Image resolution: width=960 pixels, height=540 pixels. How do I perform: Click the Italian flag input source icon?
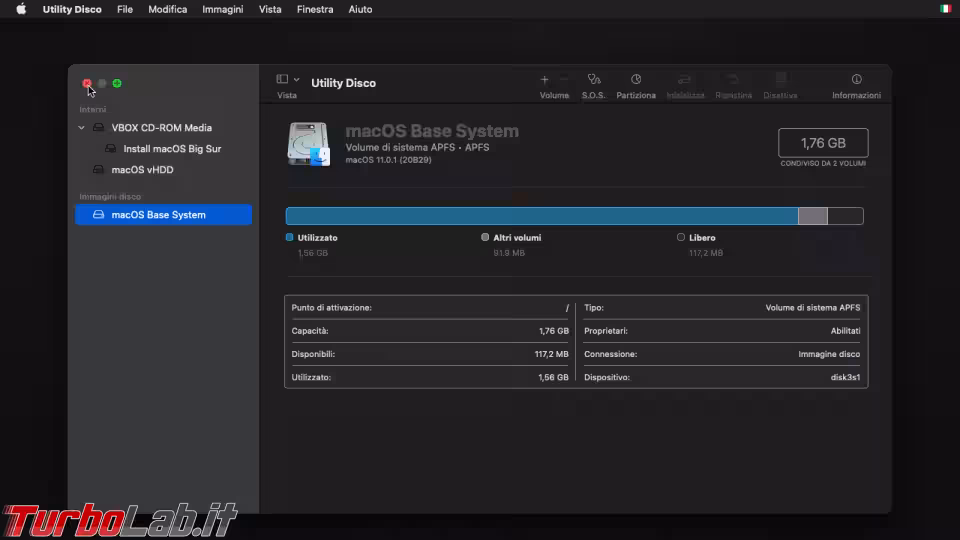pyautogui.click(x=945, y=9)
